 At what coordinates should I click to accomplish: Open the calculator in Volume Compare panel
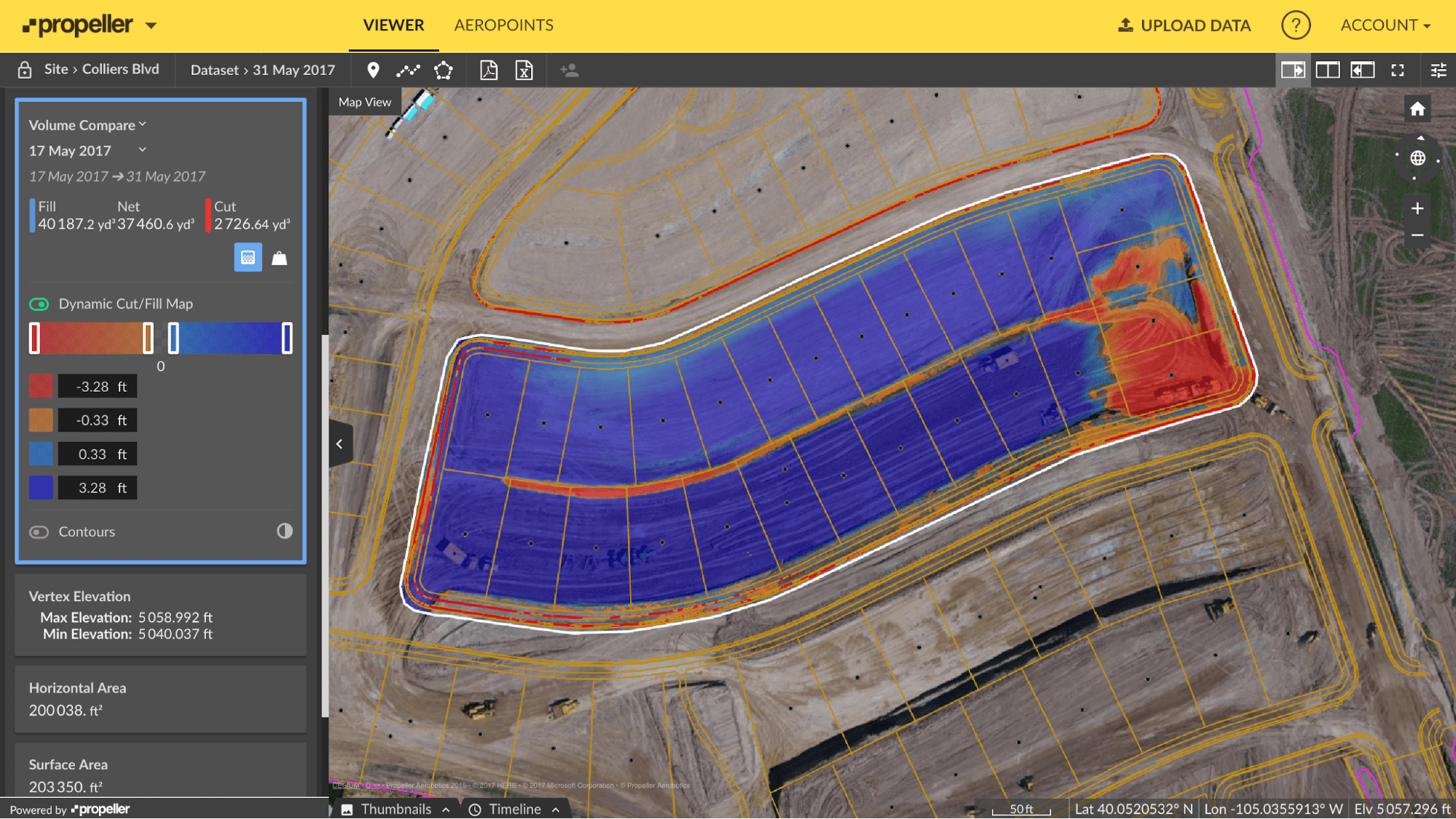[248, 258]
